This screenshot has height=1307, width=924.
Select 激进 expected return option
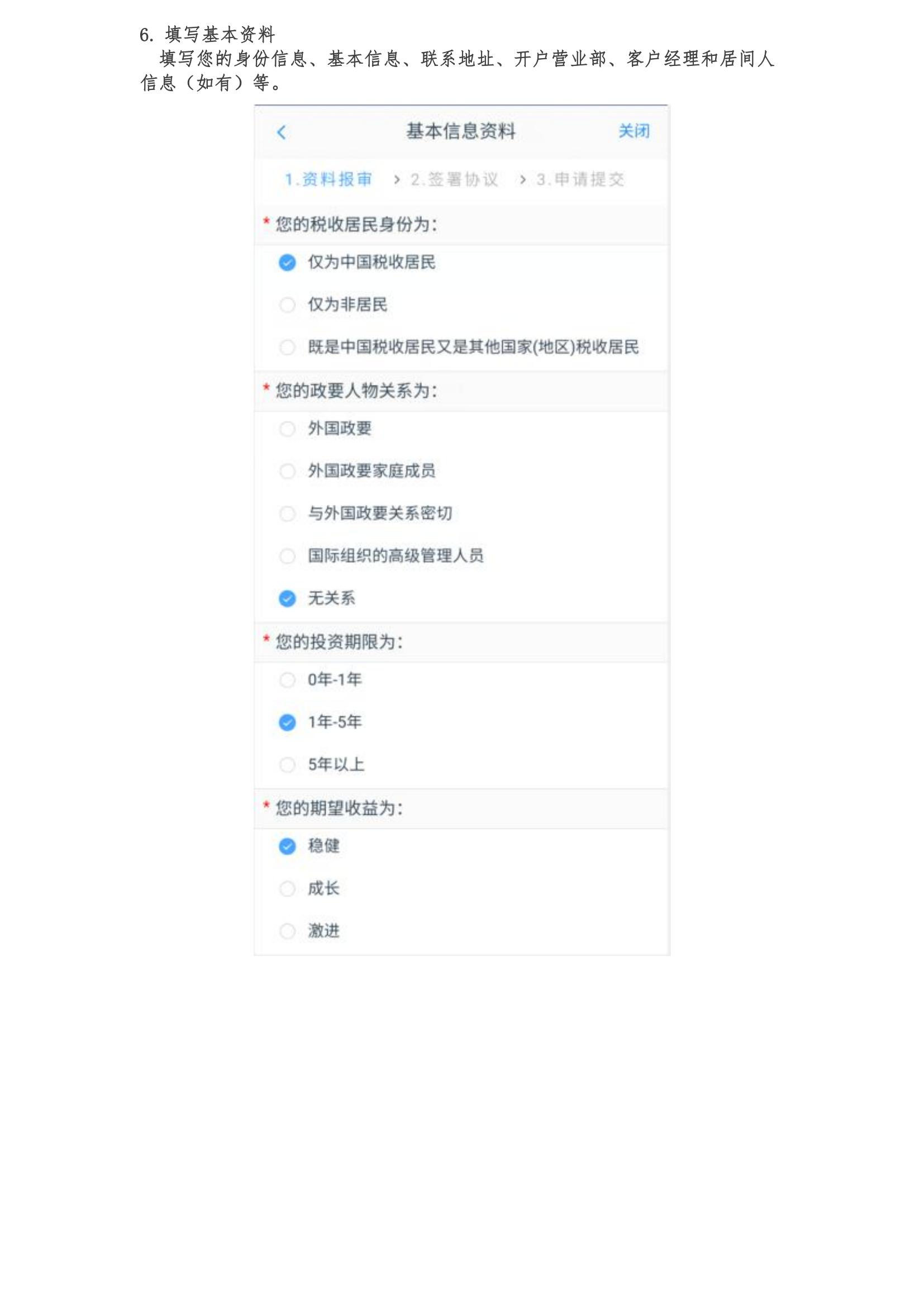pos(287,931)
